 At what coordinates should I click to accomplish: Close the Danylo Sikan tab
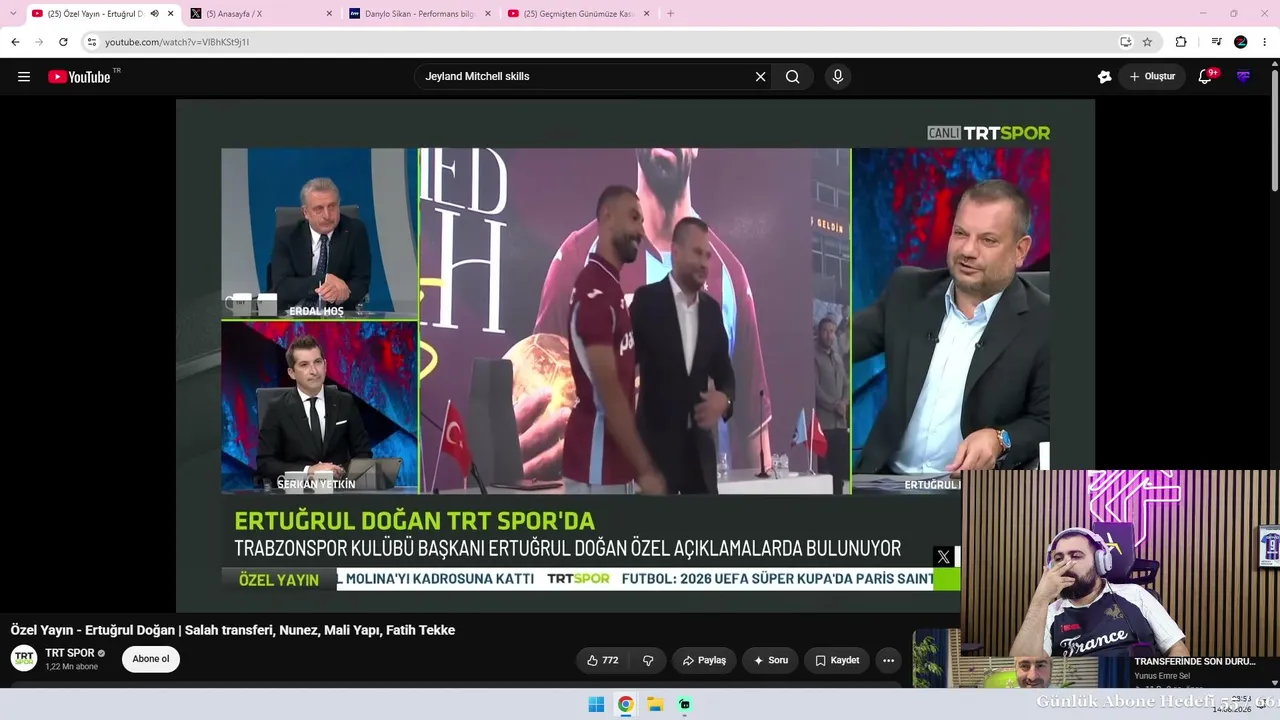click(488, 14)
